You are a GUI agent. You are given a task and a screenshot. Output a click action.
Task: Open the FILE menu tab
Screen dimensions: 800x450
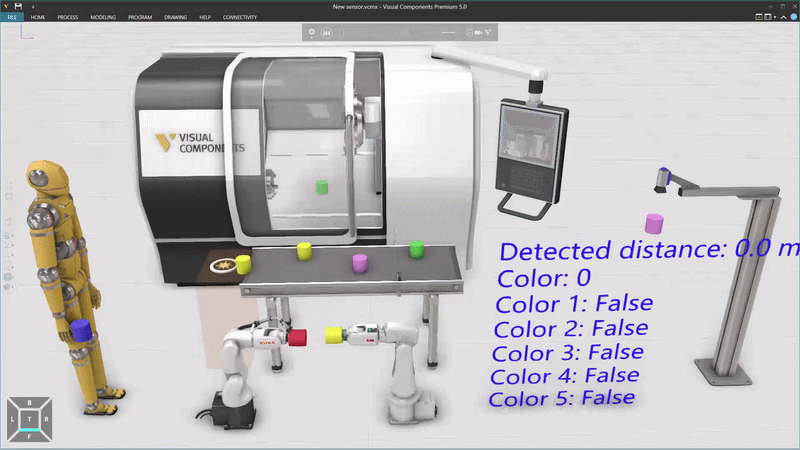tap(10, 18)
